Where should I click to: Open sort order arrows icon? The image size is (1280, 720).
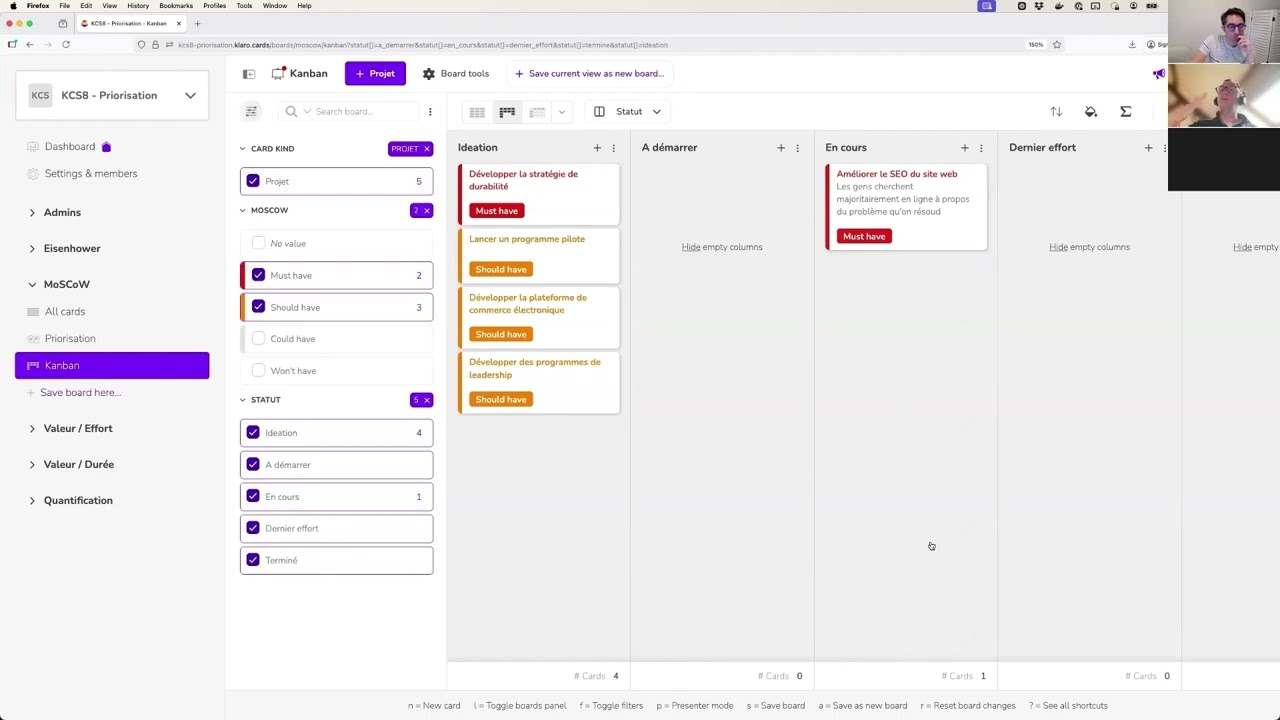point(1056,112)
